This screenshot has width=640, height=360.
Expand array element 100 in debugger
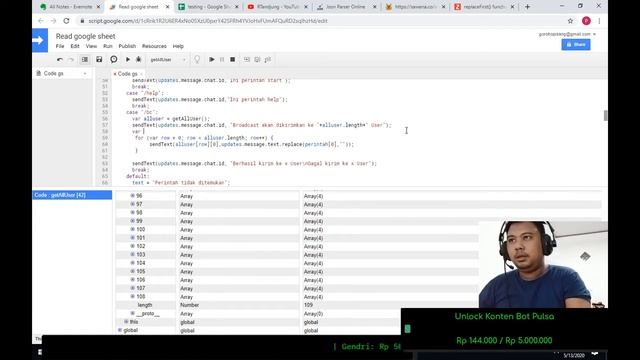(x=132, y=229)
